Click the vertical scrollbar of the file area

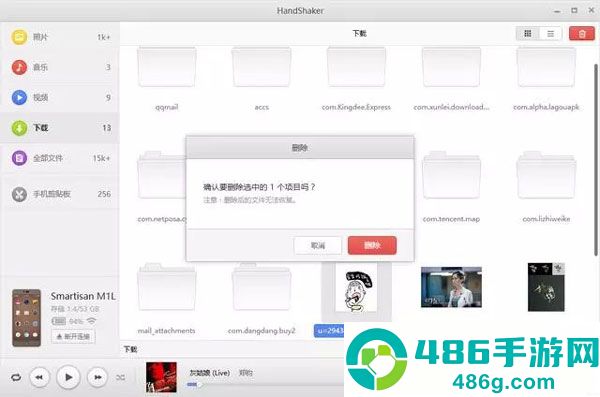(596, 160)
